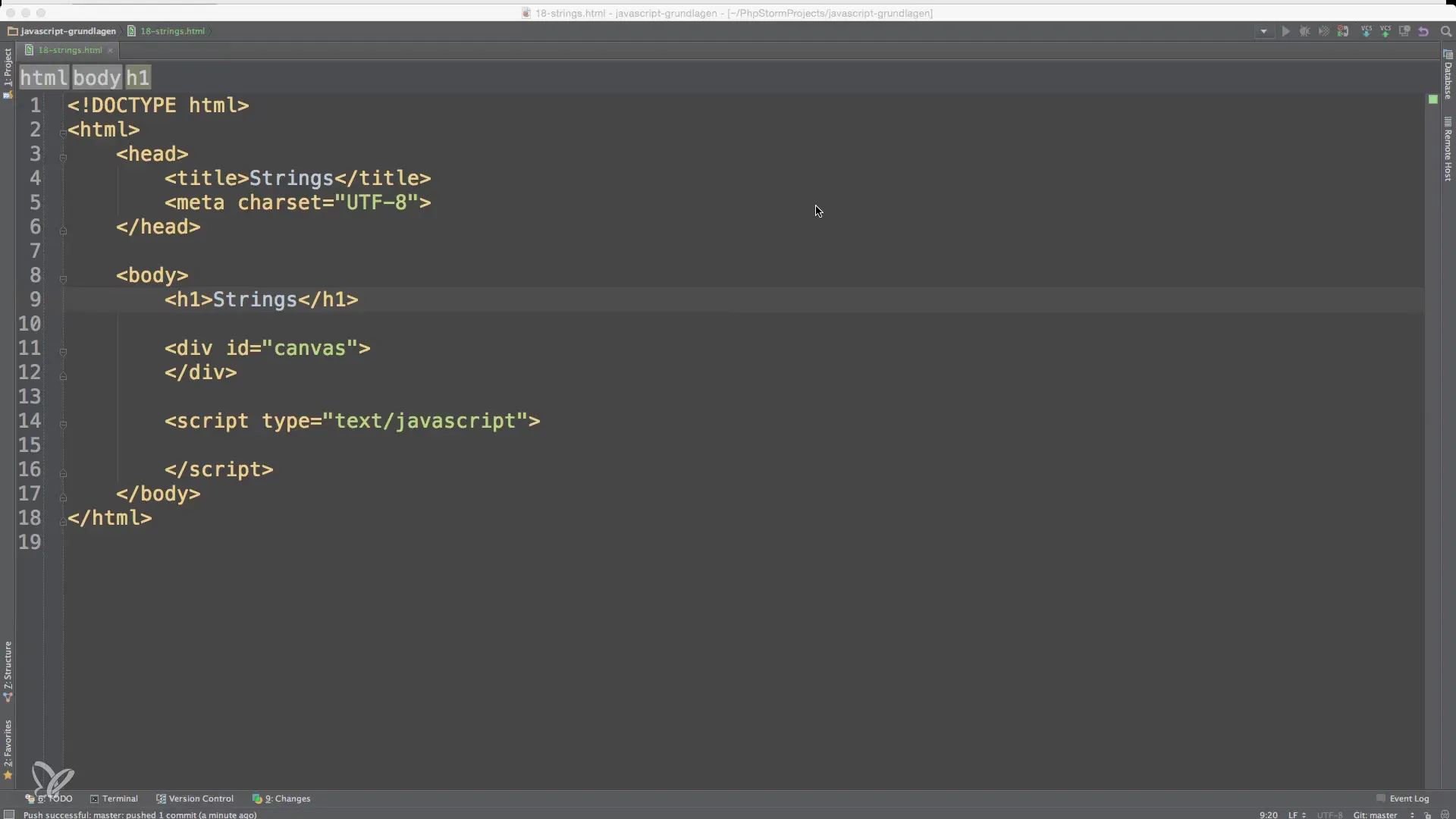Viewport: 1456px width, 819px height.
Task: Collapse the script fold on line 14
Action: click(x=63, y=424)
